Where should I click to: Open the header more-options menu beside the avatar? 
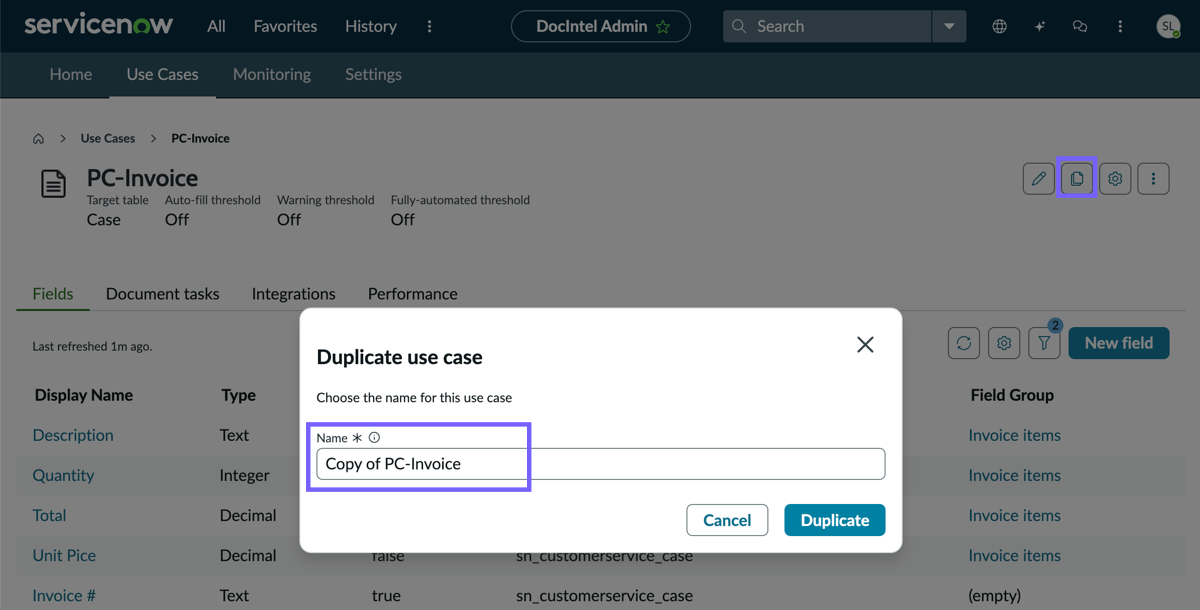click(x=1120, y=26)
